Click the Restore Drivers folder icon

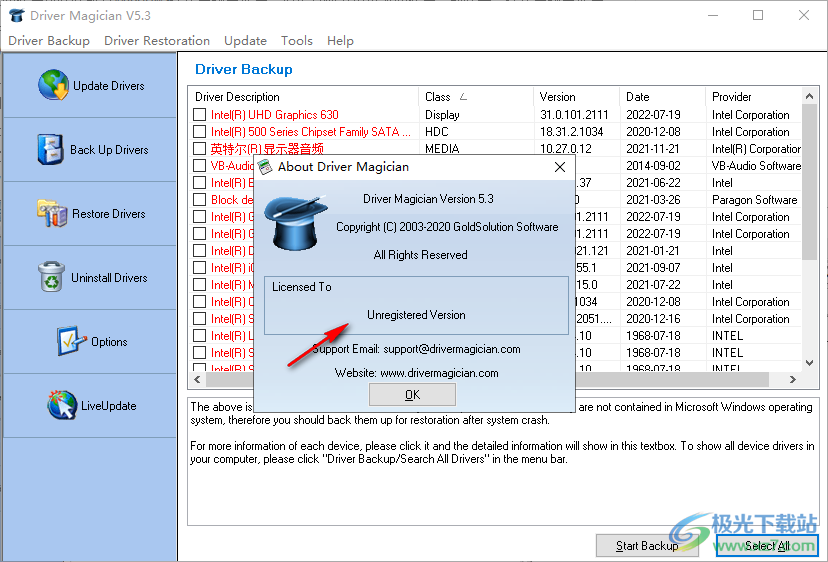click(52, 213)
